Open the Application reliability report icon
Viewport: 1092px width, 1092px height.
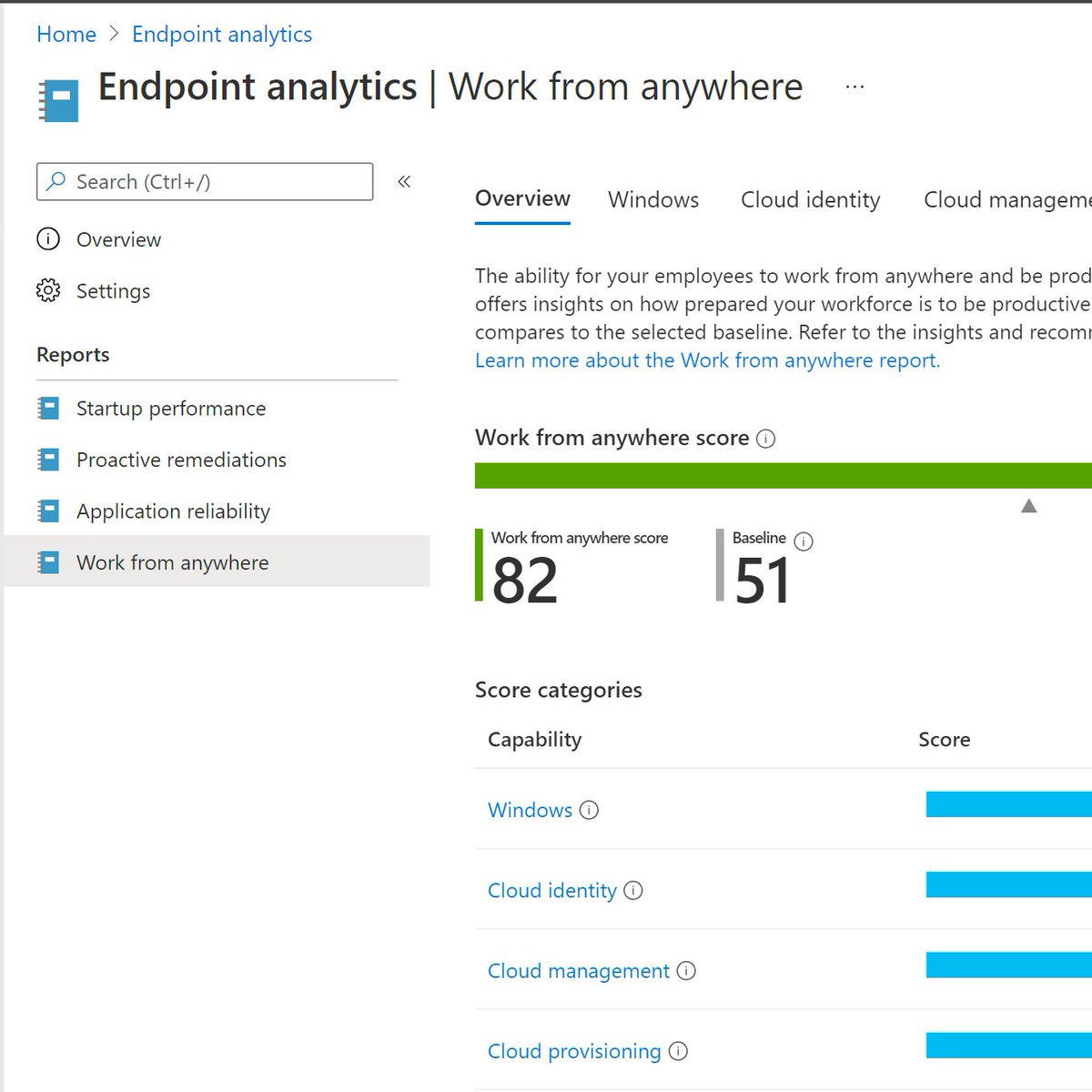(48, 511)
